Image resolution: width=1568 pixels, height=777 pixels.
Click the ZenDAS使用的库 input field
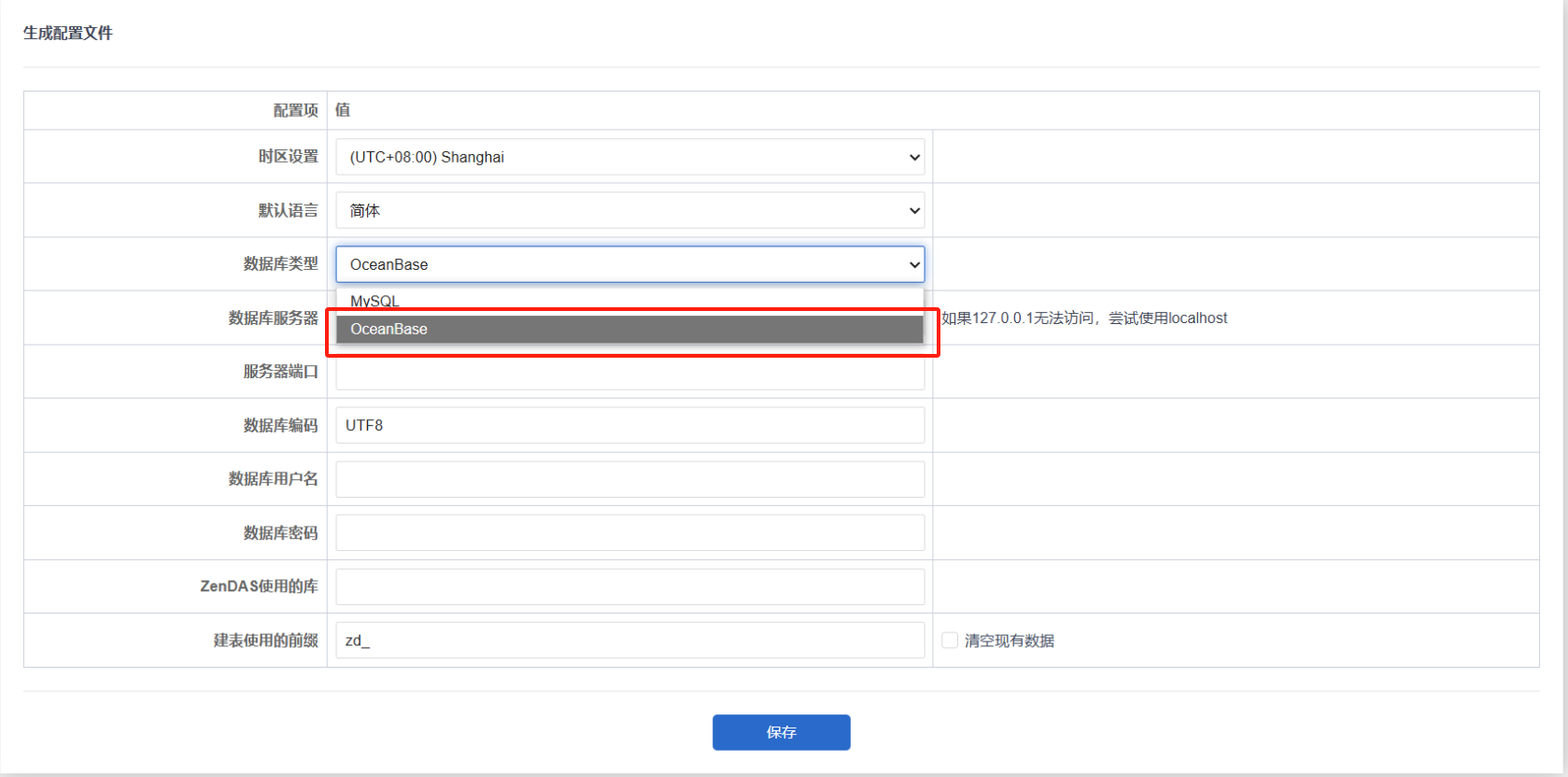tap(629, 586)
